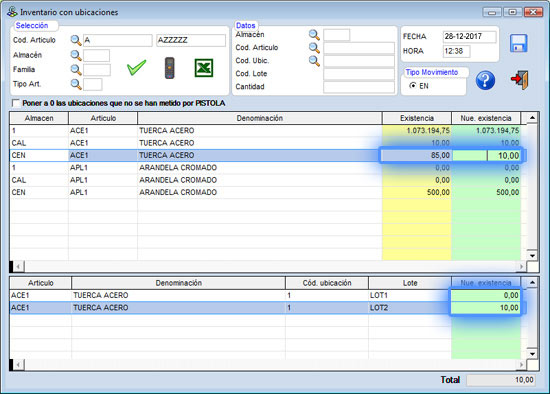550x394 pixels.
Task: Click the Existencia column header
Action: 417,118
